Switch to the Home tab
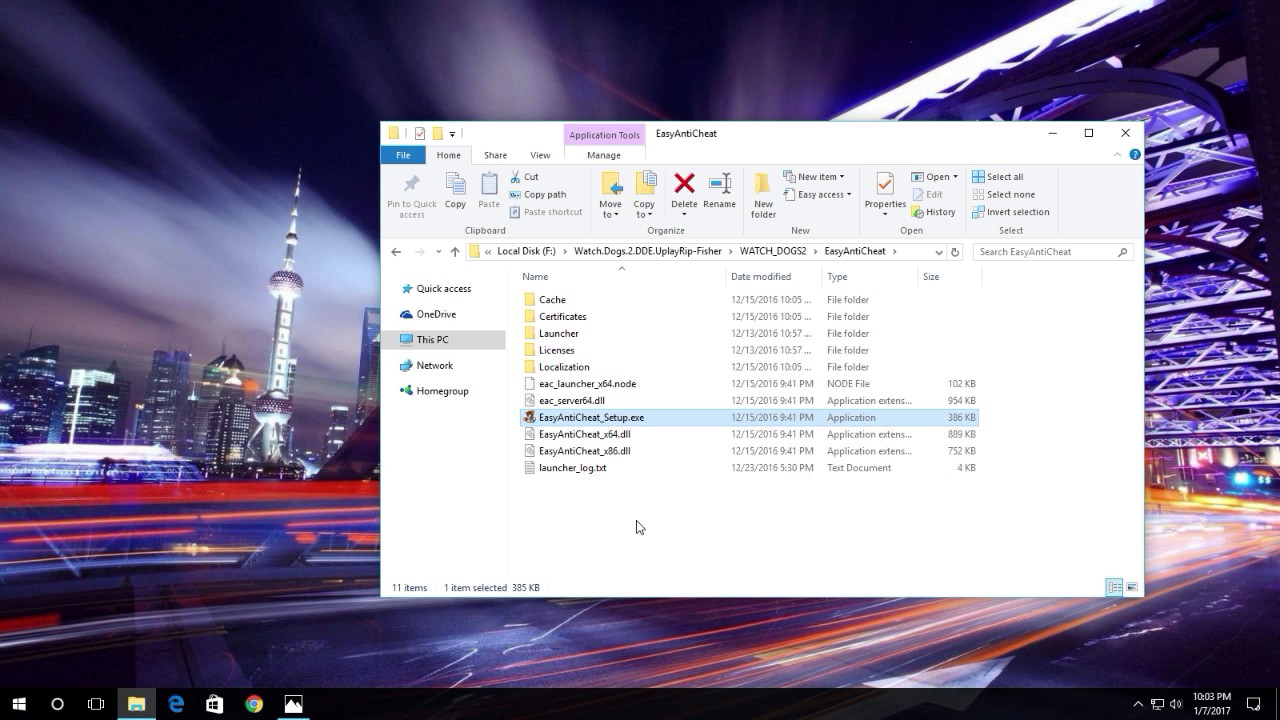This screenshot has height=720, width=1280. click(448, 155)
